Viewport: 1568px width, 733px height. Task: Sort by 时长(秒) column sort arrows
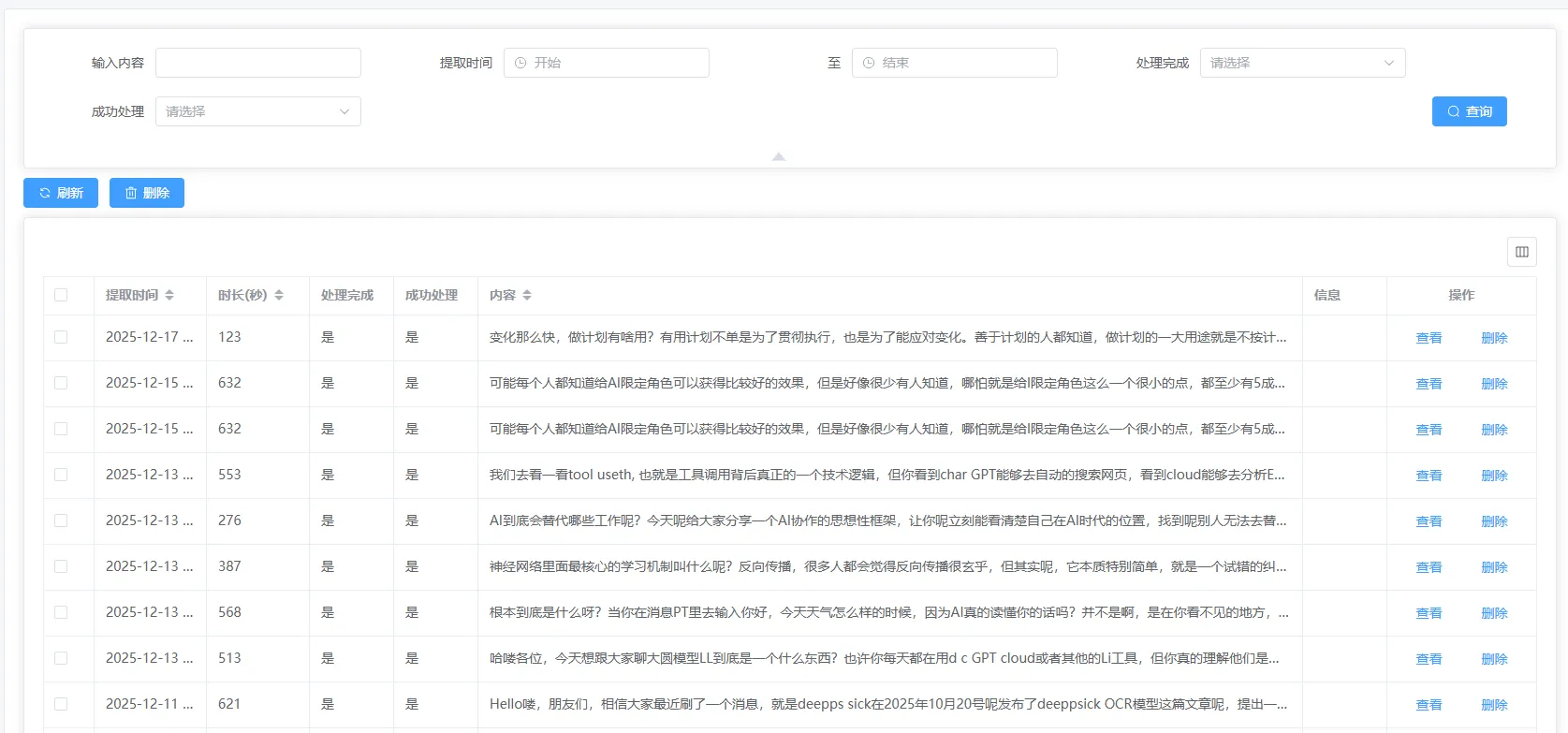tap(279, 295)
